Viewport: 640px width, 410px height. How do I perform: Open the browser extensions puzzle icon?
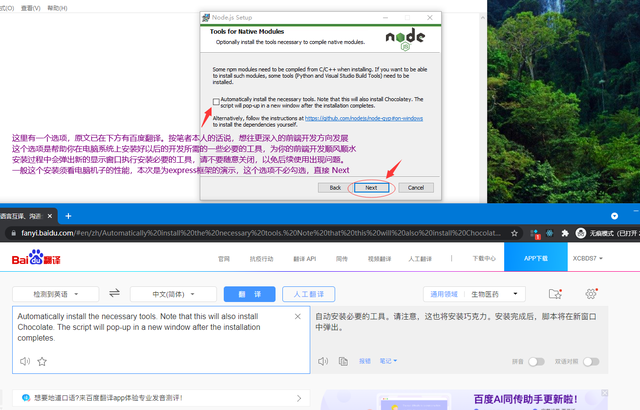[565, 233]
